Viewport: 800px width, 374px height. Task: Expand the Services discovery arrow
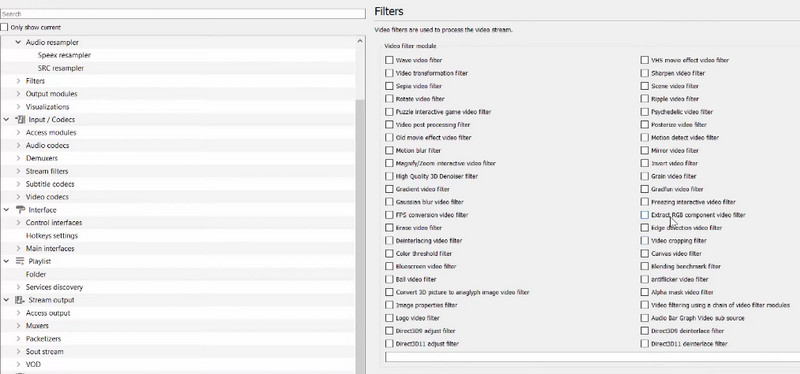(x=18, y=287)
